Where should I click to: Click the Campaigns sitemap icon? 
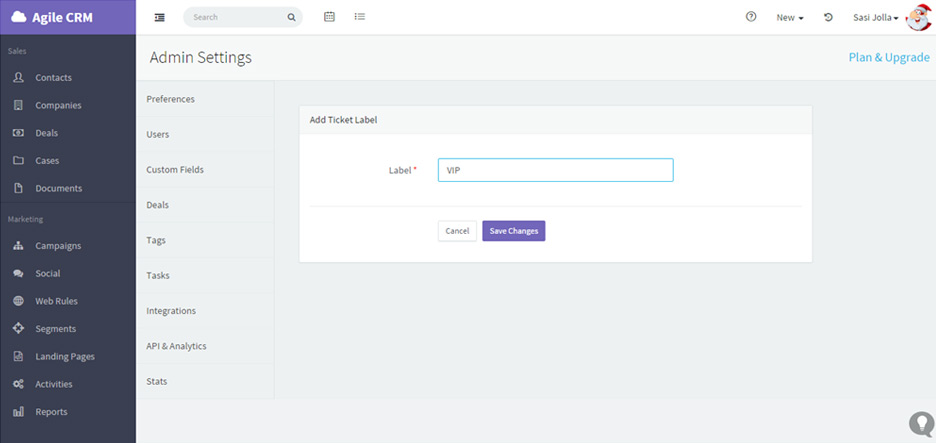(19, 245)
